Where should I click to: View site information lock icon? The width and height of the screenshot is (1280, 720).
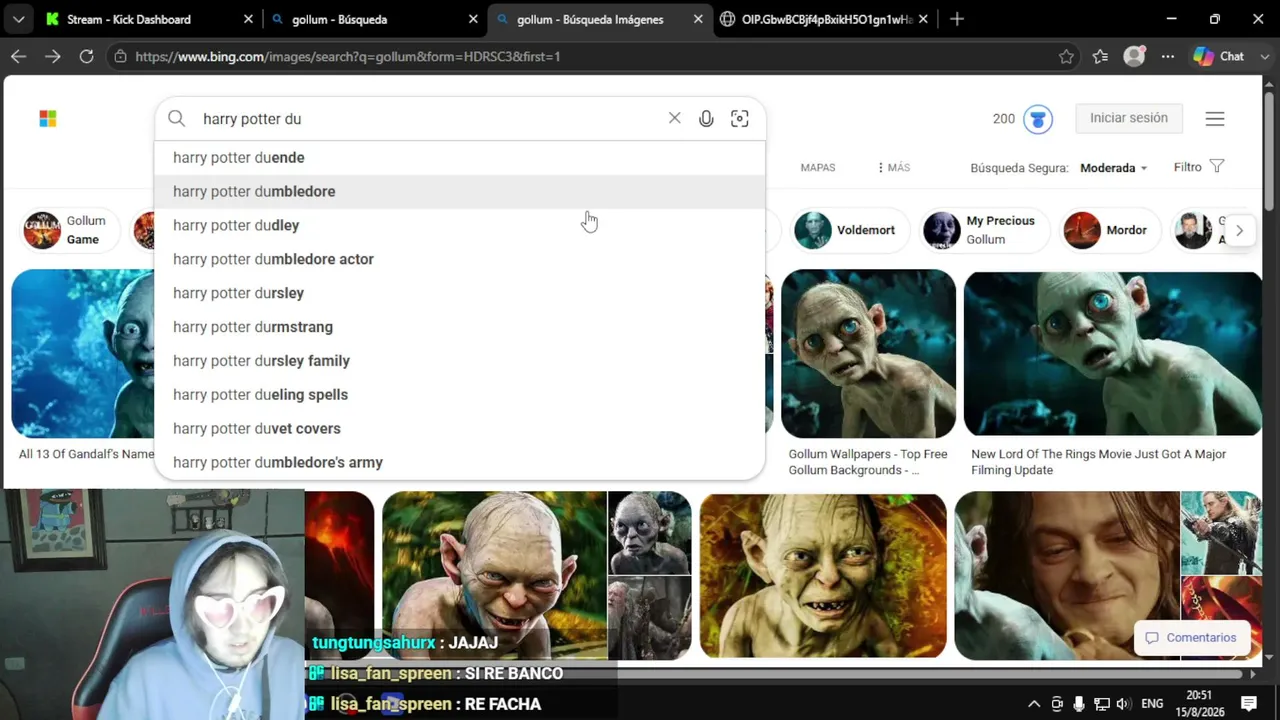[120, 57]
